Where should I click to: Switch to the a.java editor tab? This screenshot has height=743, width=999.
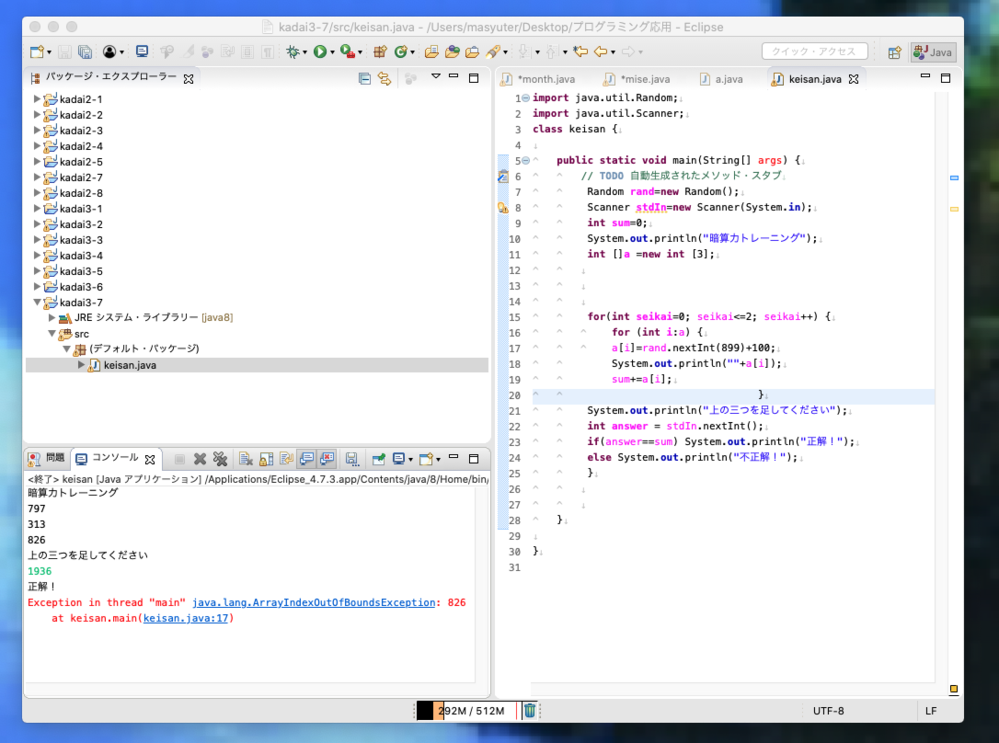point(728,79)
